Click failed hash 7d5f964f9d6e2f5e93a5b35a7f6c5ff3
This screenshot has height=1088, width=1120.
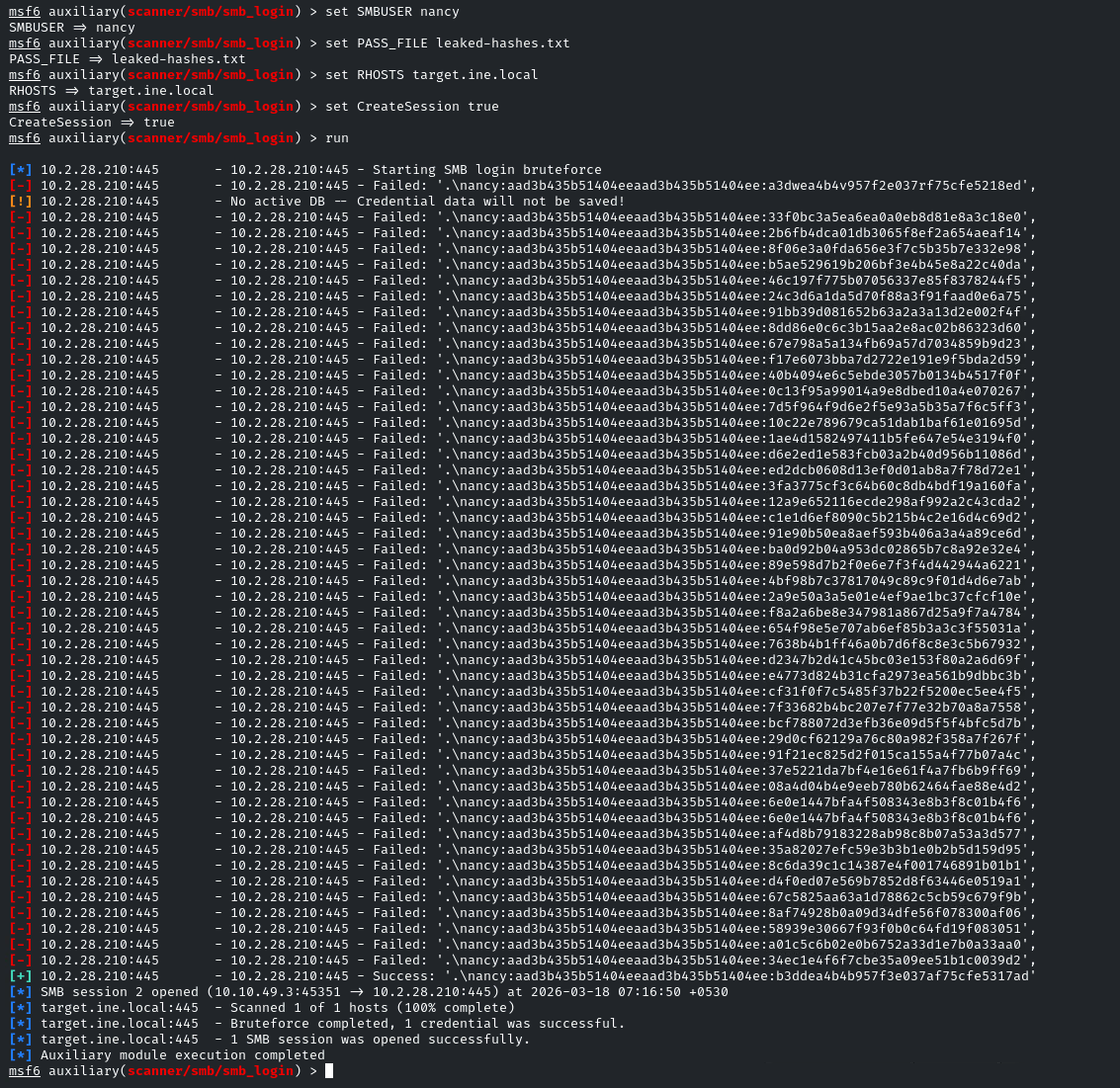895,406
